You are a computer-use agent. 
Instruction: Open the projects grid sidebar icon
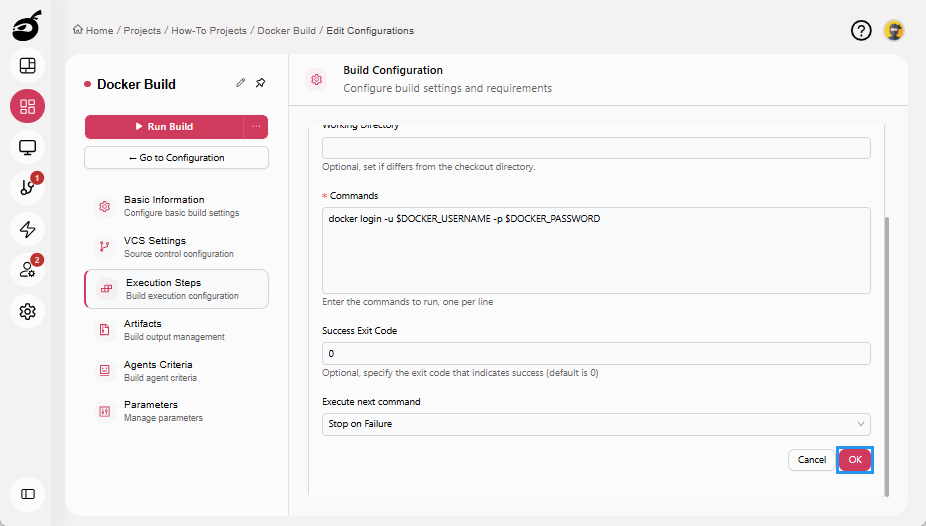click(x=27, y=106)
